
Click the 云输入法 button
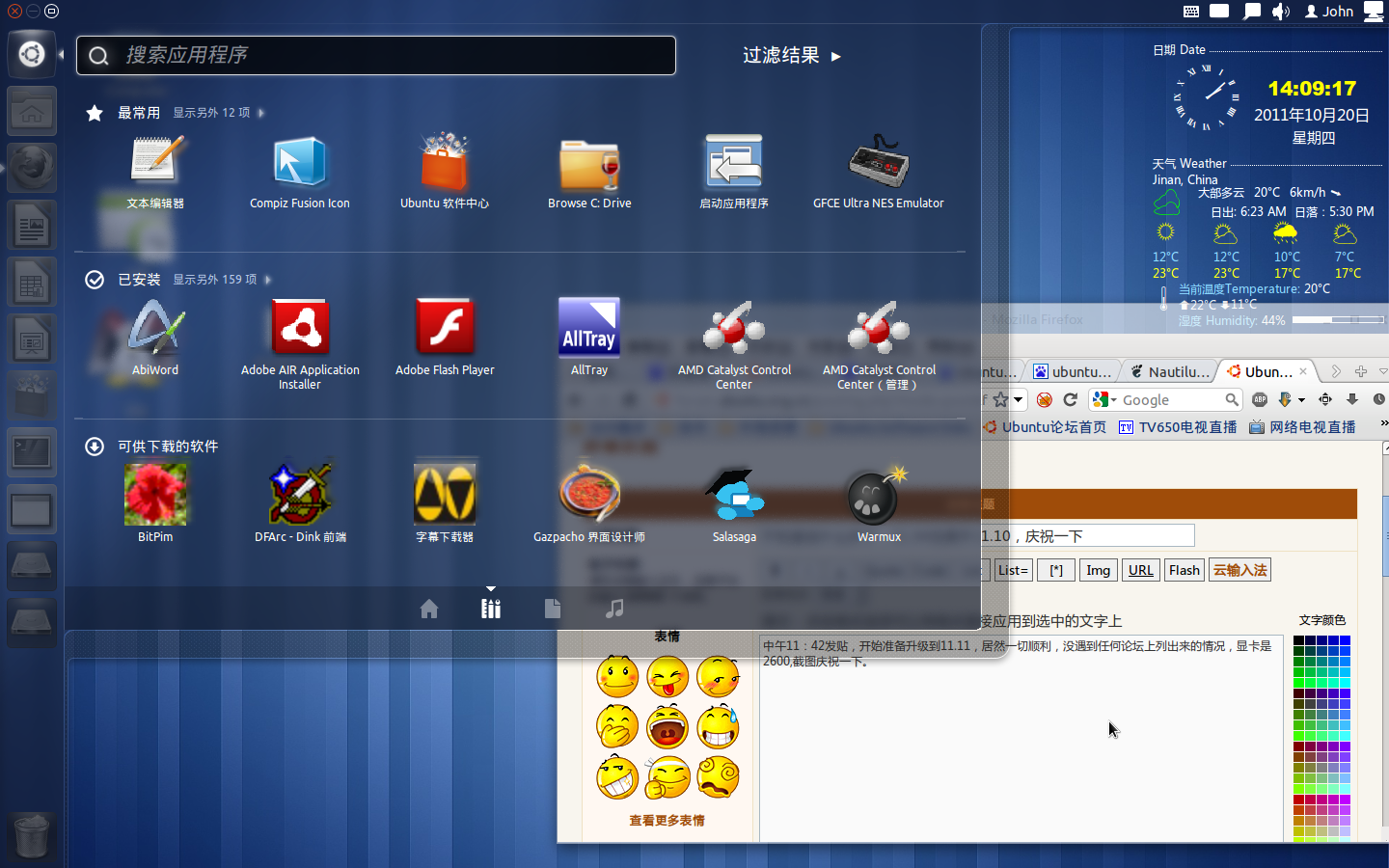1240,570
